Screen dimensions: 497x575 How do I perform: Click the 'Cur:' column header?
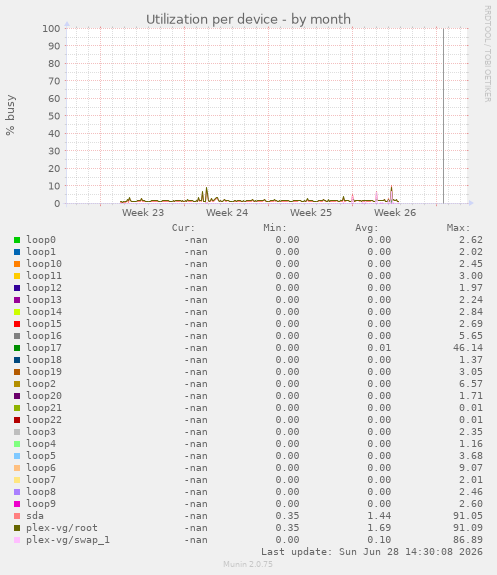click(x=183, y=228)
